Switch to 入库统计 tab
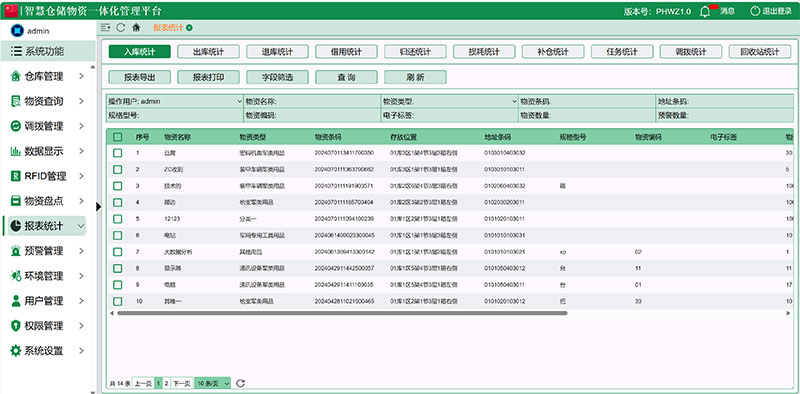This screenshot has width=800, height=394. [x=139, y=52]
